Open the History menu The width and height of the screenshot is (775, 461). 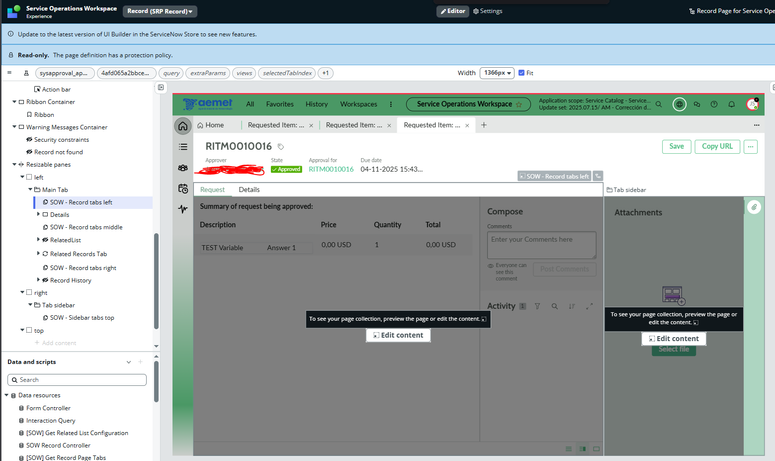[x=316, y=104]
